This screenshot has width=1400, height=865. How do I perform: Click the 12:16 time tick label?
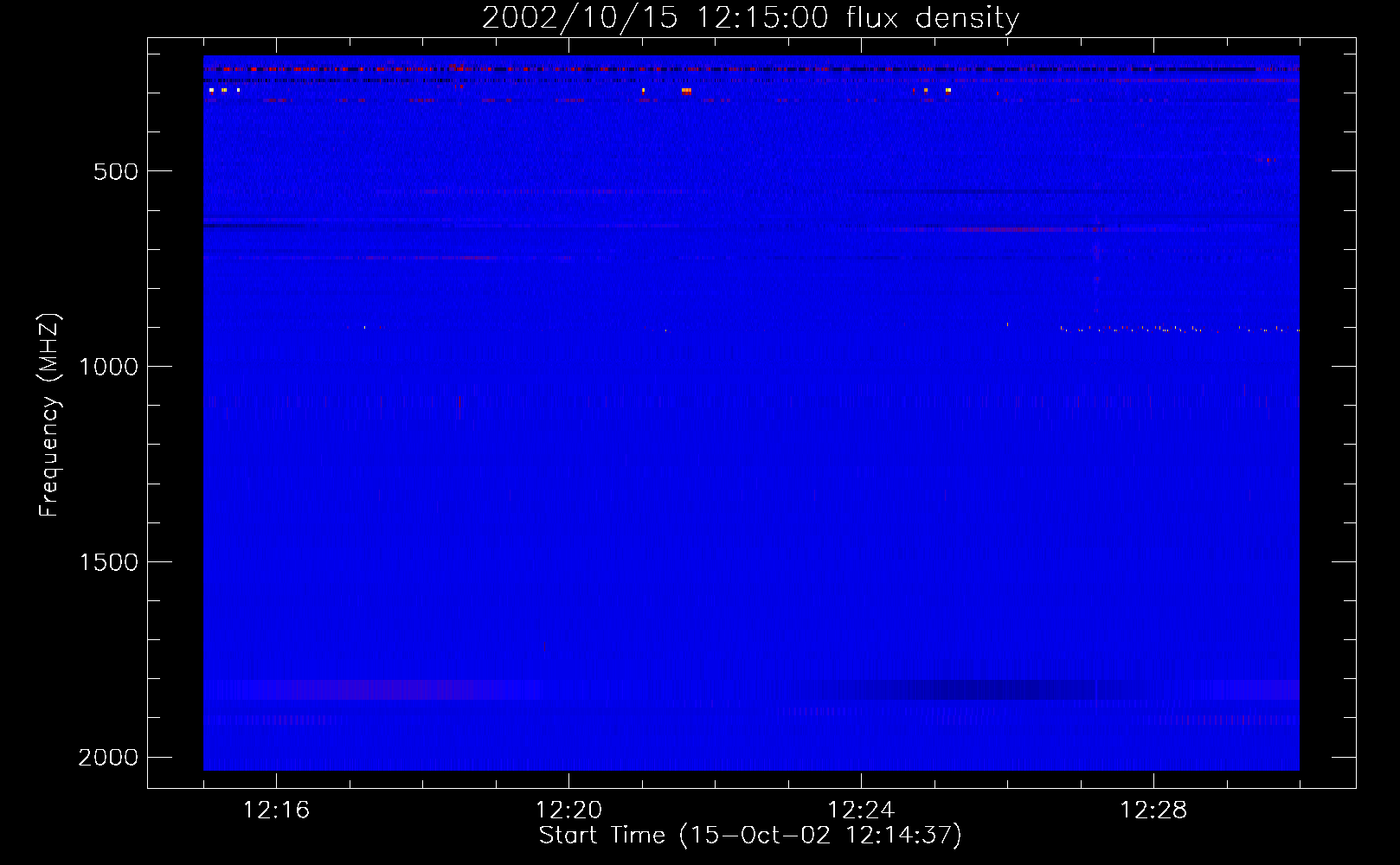[x=276, y=811]
